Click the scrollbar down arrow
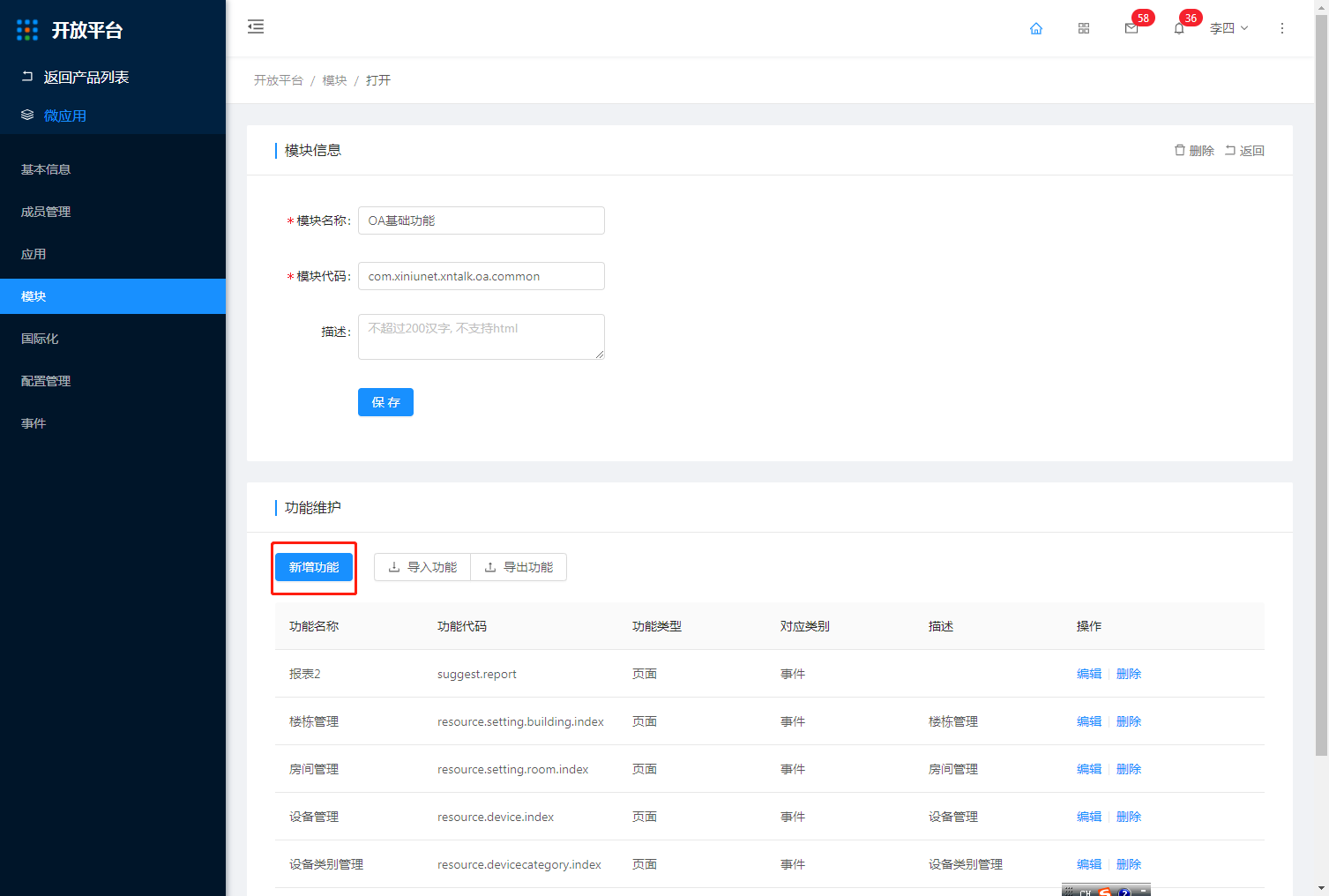This screenshot has width=1329, height=896. point(1321,888)
